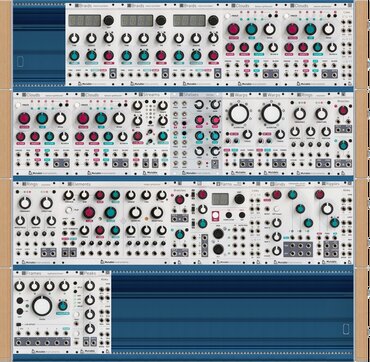Click the Yarns module's small display screen
This screenshot has width=370, height=362.
pos(220,199)
